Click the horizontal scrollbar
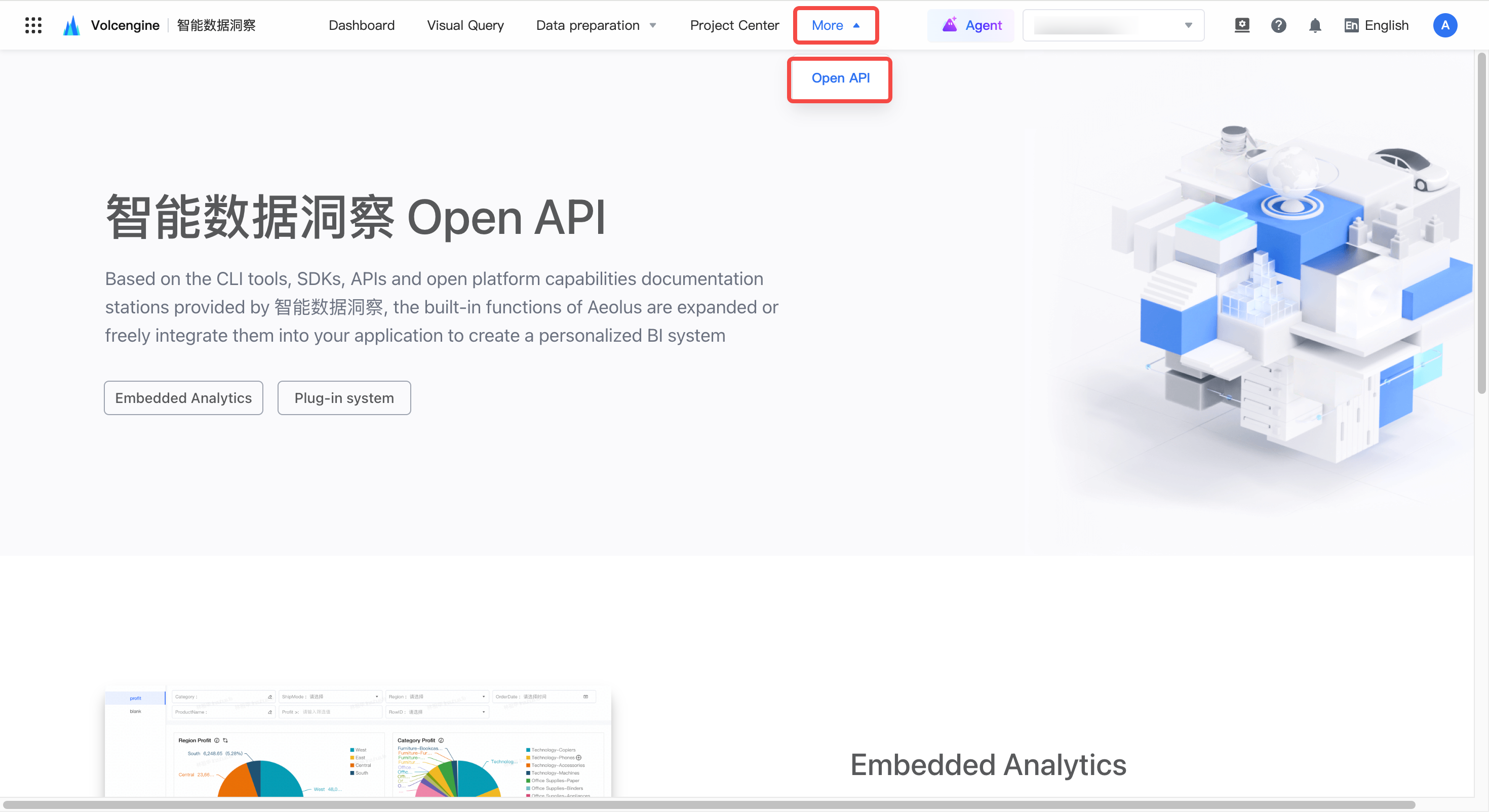Image resolution: width=1489 pixels, height=812 pixels. (709, 804)
